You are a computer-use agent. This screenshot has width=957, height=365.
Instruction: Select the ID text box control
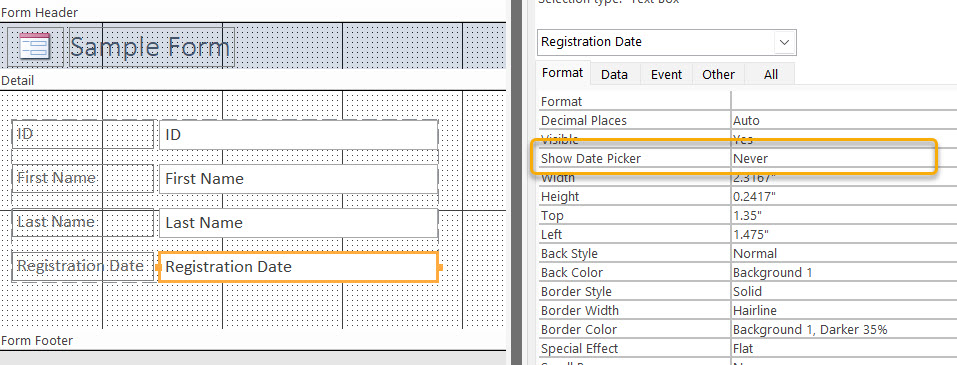[298, 135]
